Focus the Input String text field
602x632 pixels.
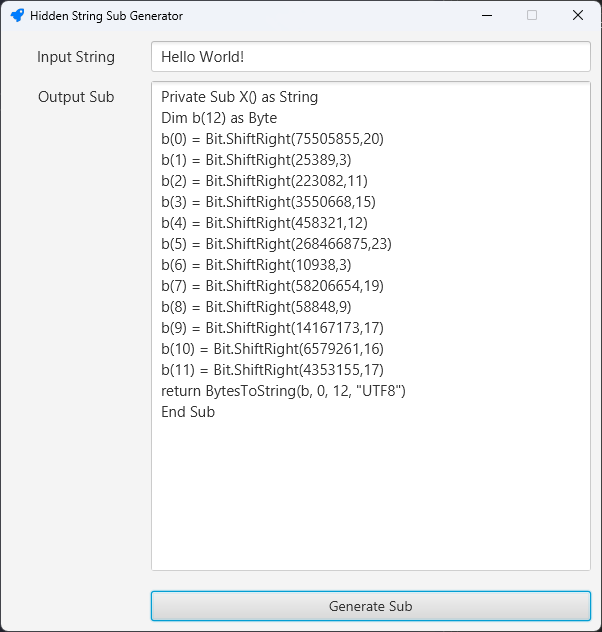[370, 57]
